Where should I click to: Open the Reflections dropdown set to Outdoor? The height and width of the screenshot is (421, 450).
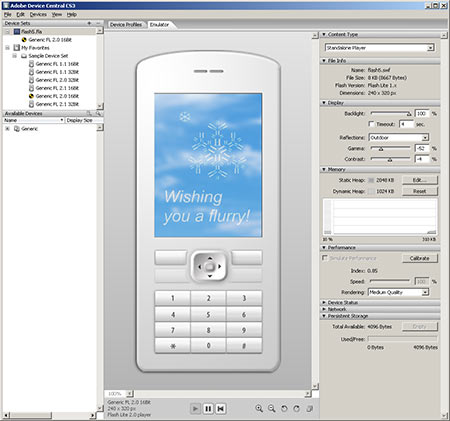point(399,137)
